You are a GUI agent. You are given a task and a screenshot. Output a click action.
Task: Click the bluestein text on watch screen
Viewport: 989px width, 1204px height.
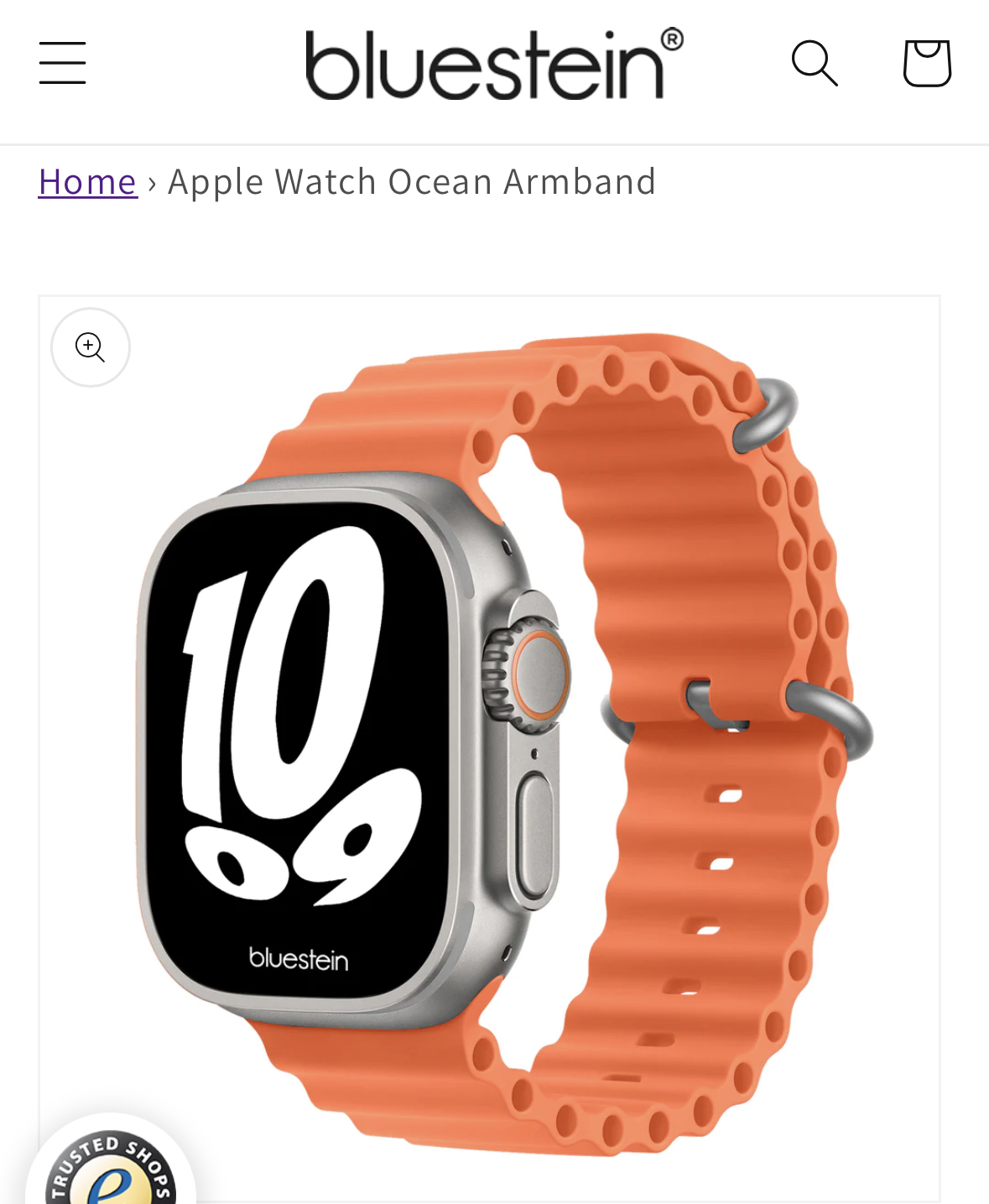click(x=299, y=958)
